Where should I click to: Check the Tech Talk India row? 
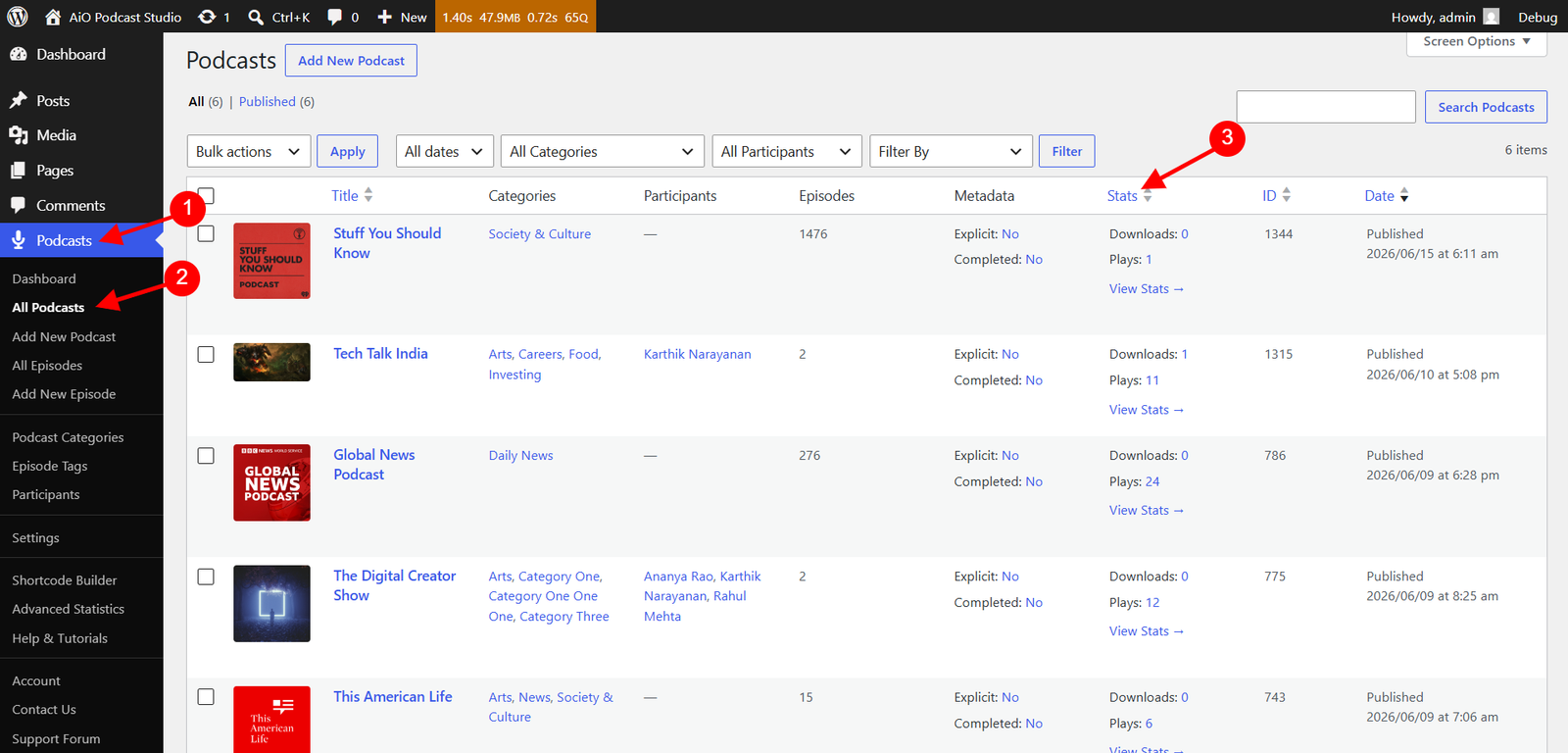[x=206, y=354]
